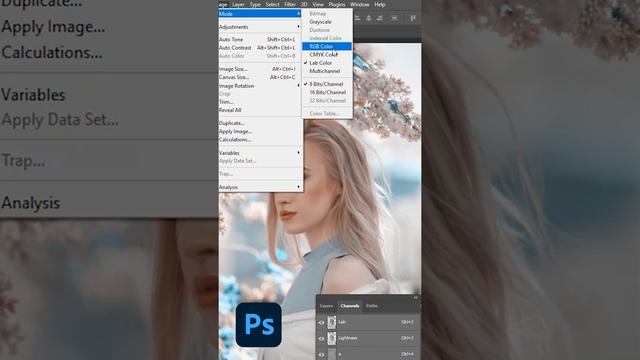Expand the Variables submenu
Screen dimensions: 640x360
[260, 153]
